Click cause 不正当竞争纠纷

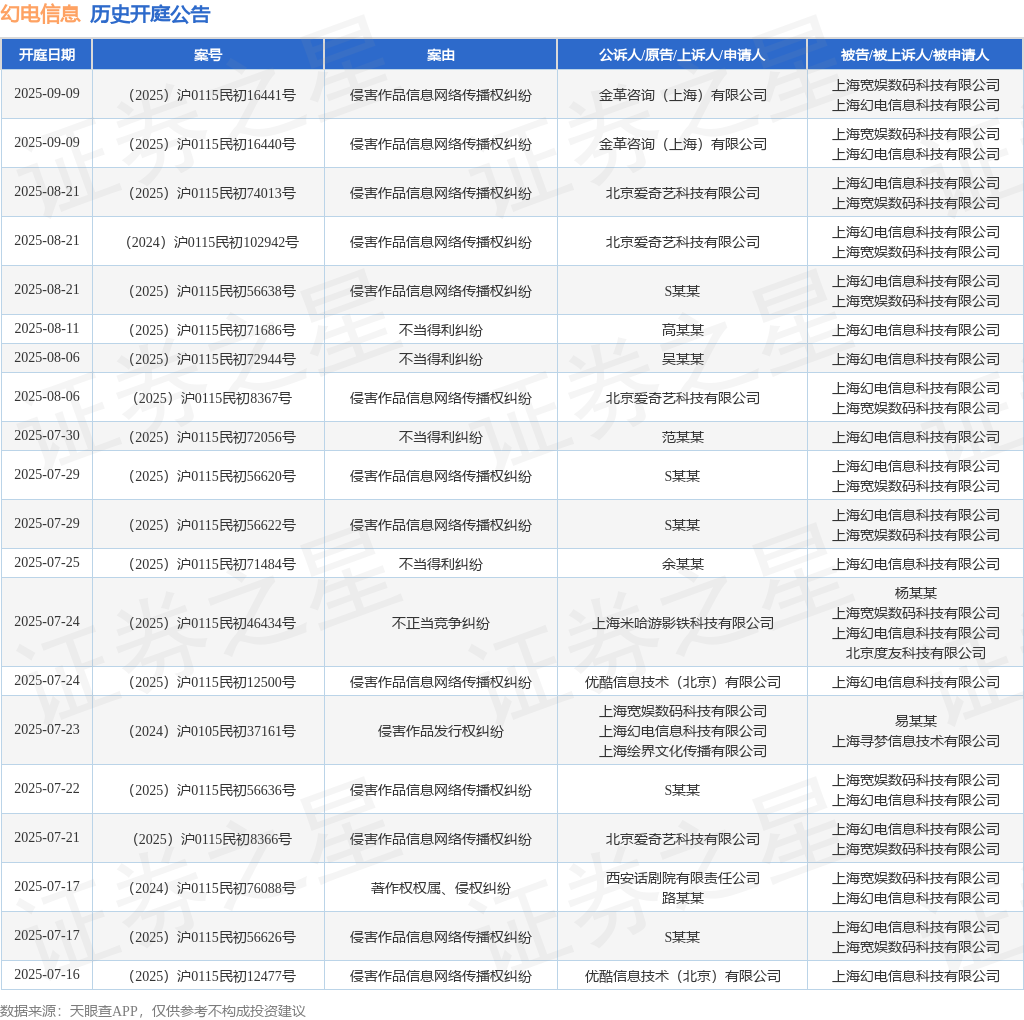440,623
